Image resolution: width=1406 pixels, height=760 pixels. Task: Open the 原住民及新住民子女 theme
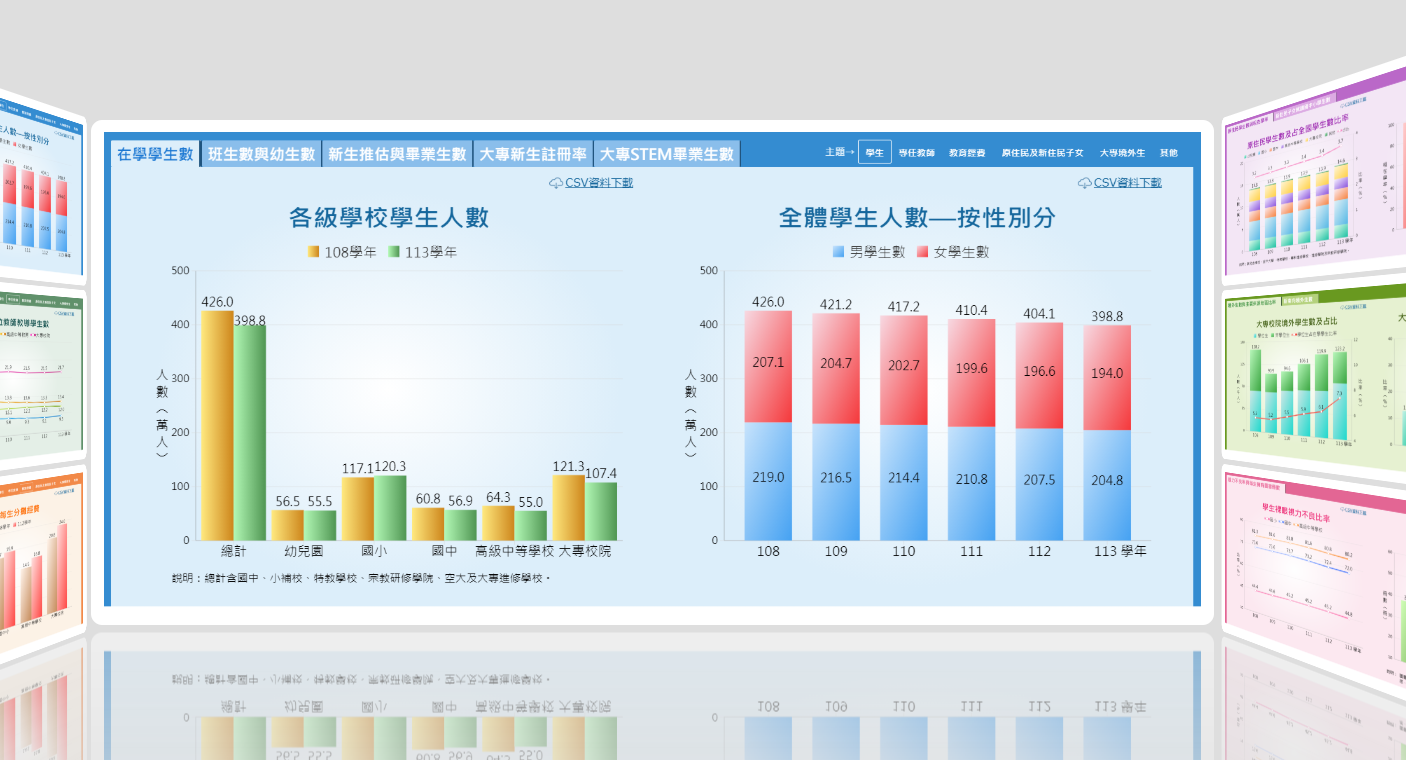tap(1043, 153)
